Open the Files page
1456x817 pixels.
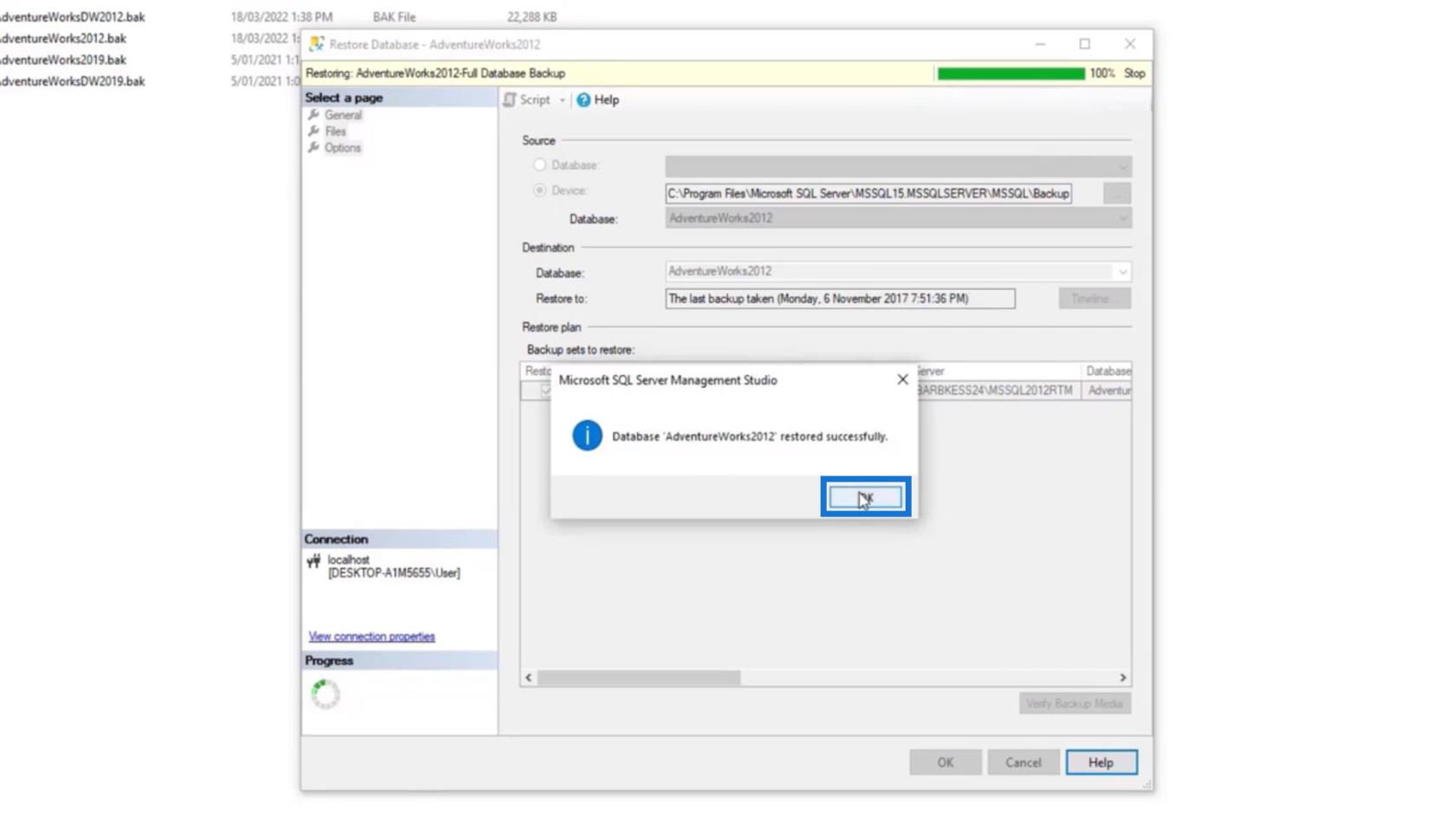[335, 132]
